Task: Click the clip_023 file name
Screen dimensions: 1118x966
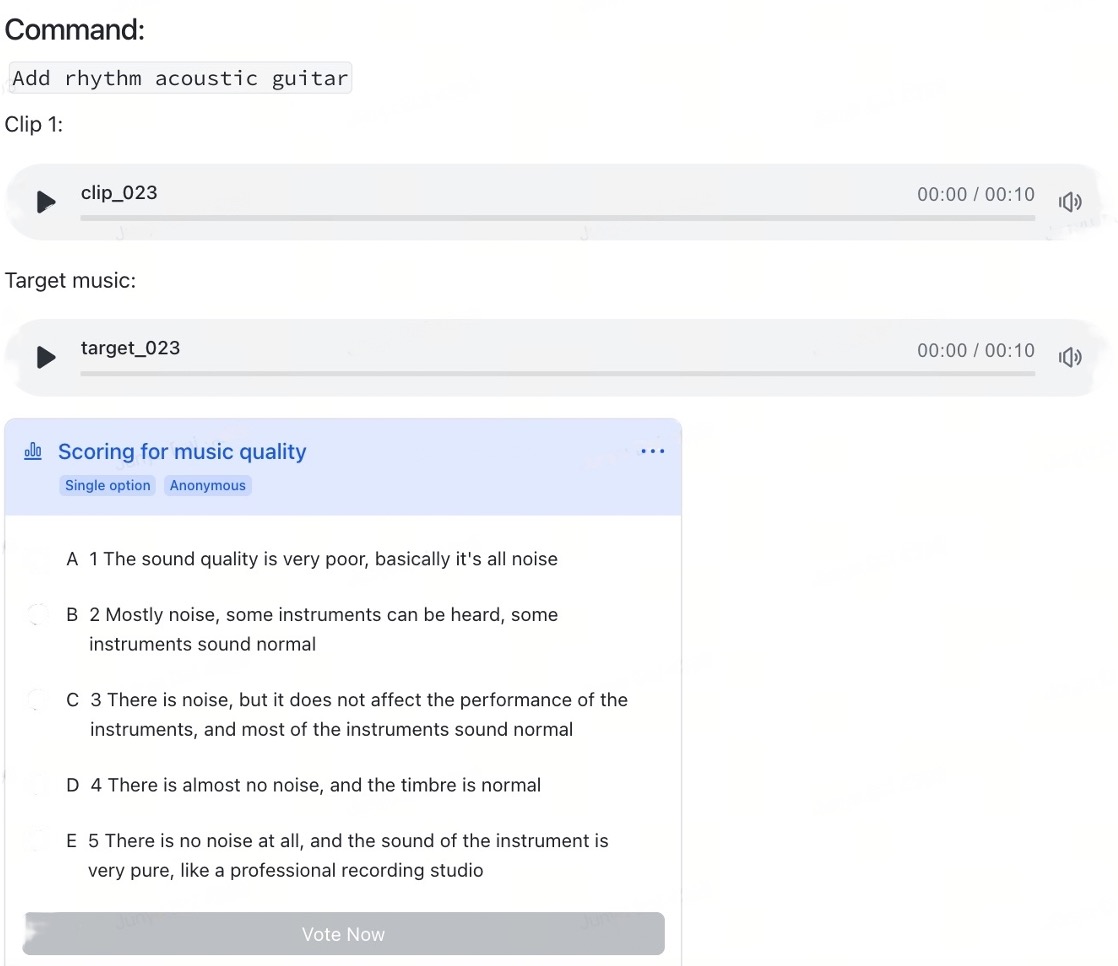Action: pos(119,193)
